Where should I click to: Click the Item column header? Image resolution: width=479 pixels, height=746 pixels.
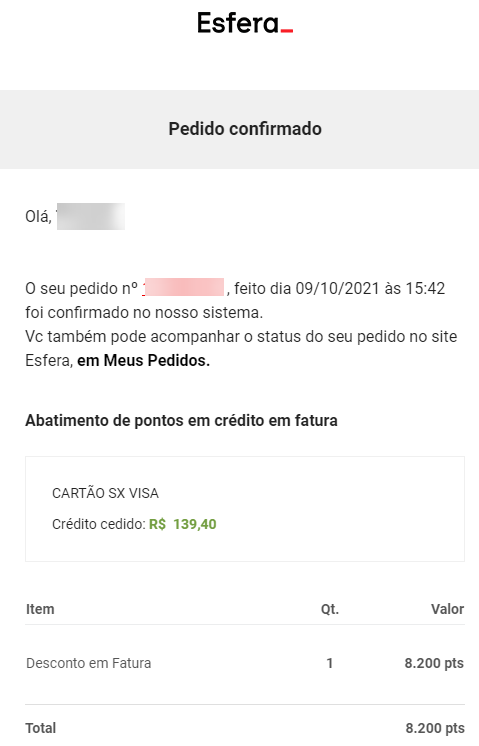click(40, 609)
